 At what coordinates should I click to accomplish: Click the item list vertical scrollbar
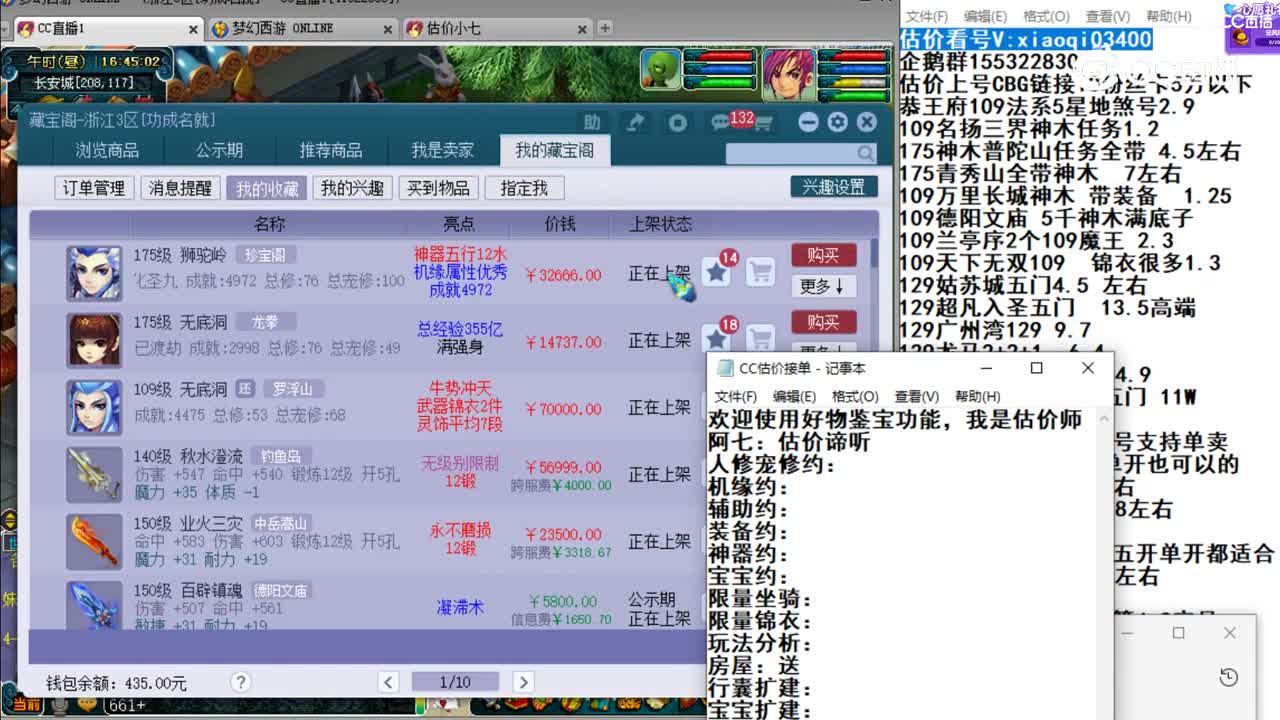click(876, 252)
